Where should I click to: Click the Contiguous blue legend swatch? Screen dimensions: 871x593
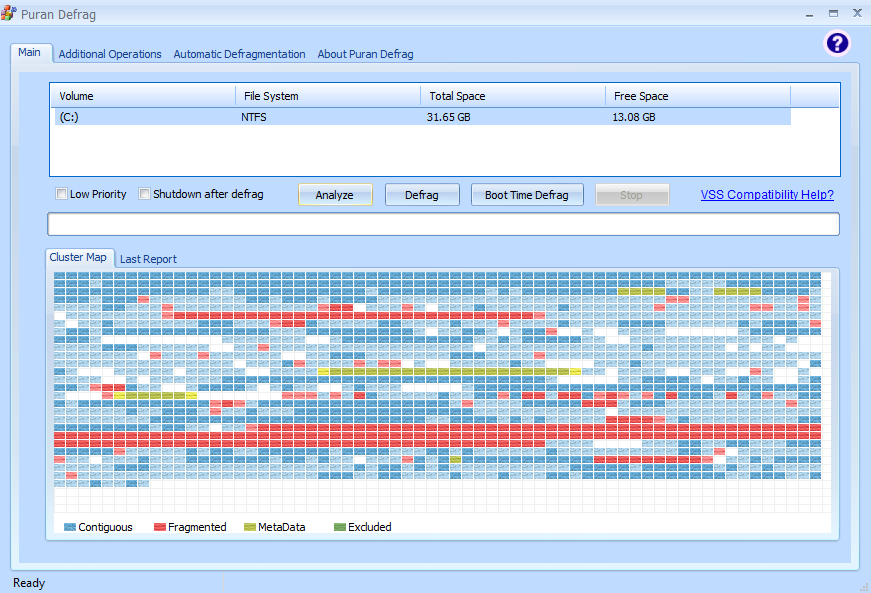pos(70,527)
